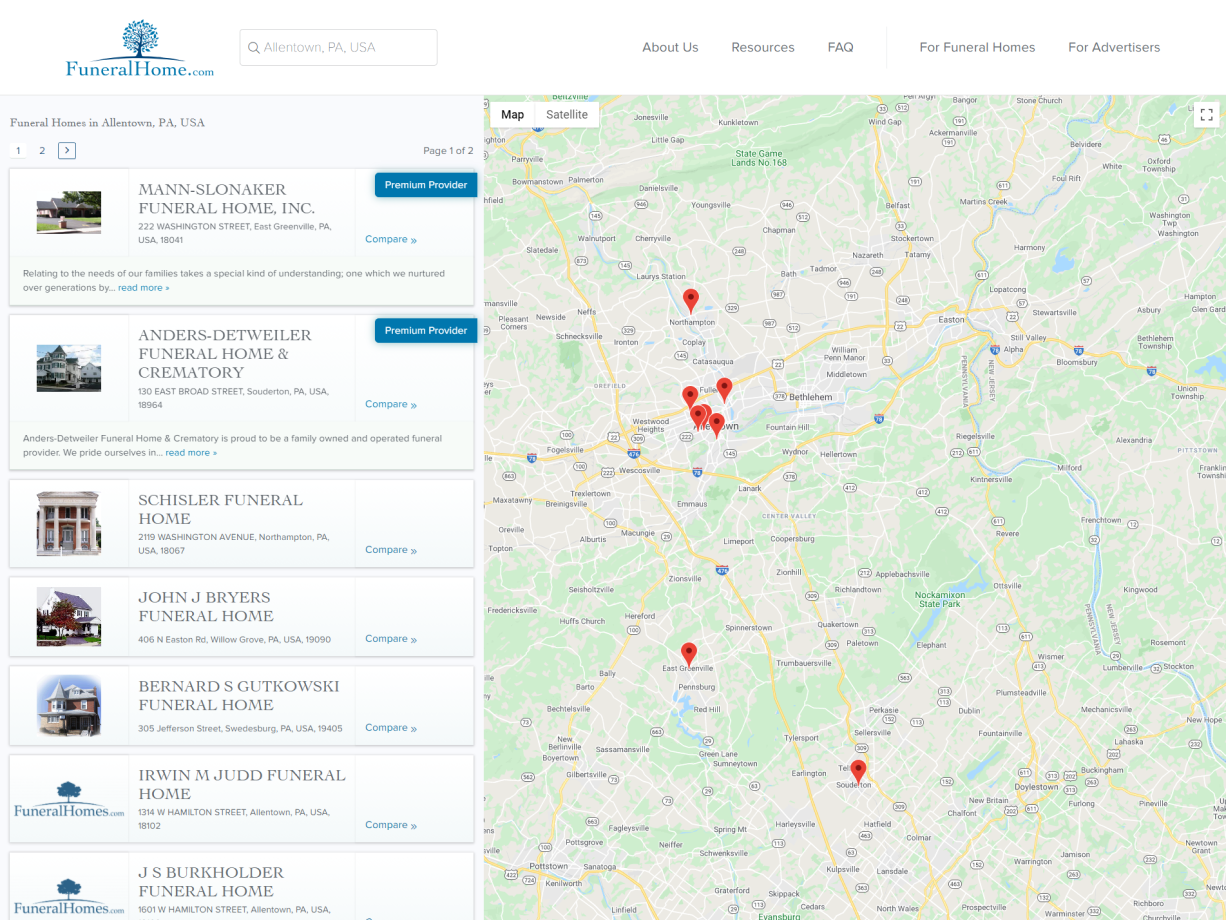The height and width of the screenshot is (920, 1226).
Task: Select the map pin near East Greenville
Action: (689, 653)
